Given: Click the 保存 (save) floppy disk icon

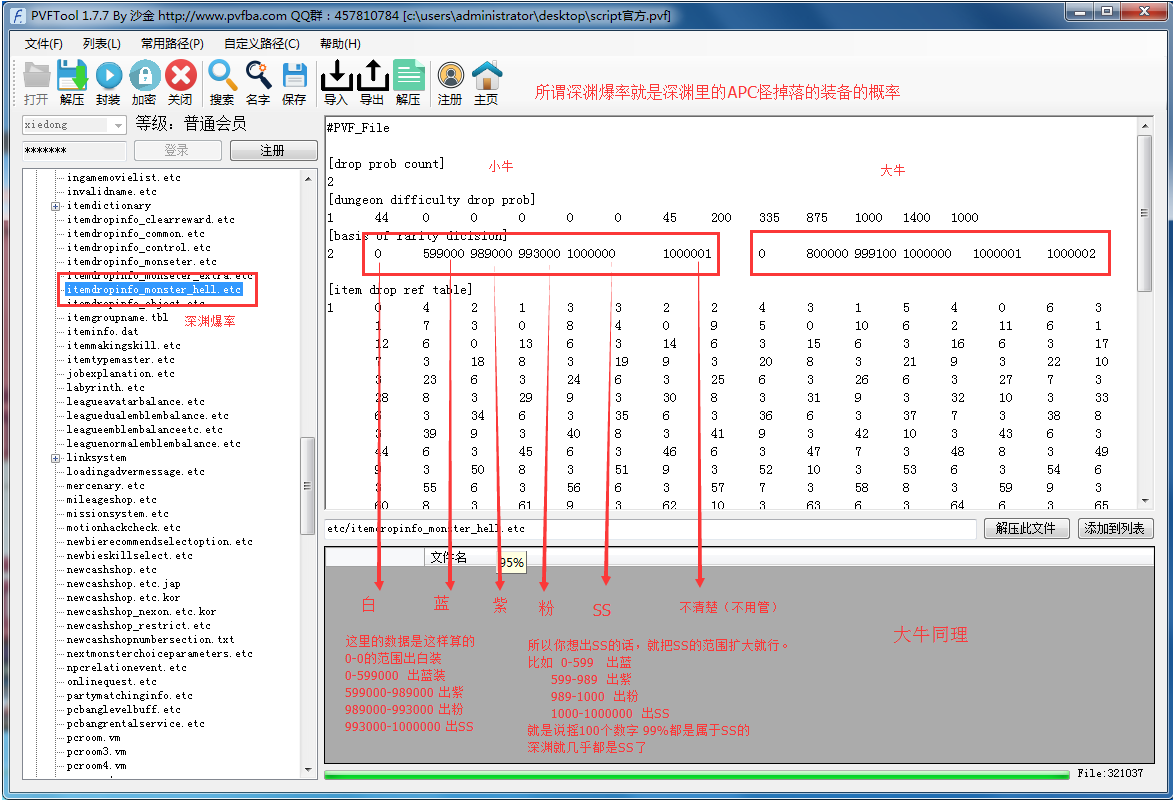Looking at the screenshot, I should [x=294, y=81].
